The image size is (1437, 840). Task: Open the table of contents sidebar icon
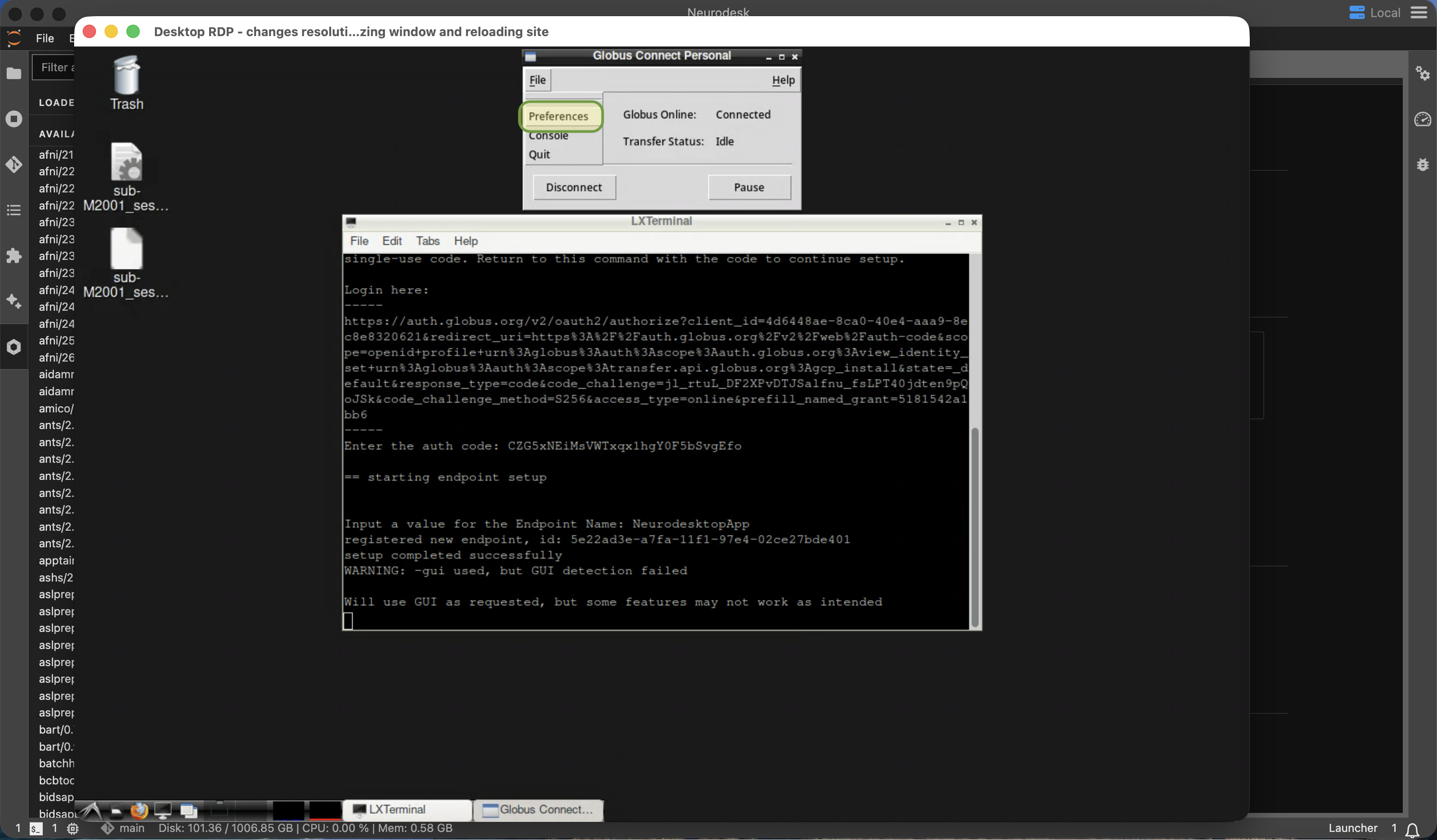click(14, 210)
